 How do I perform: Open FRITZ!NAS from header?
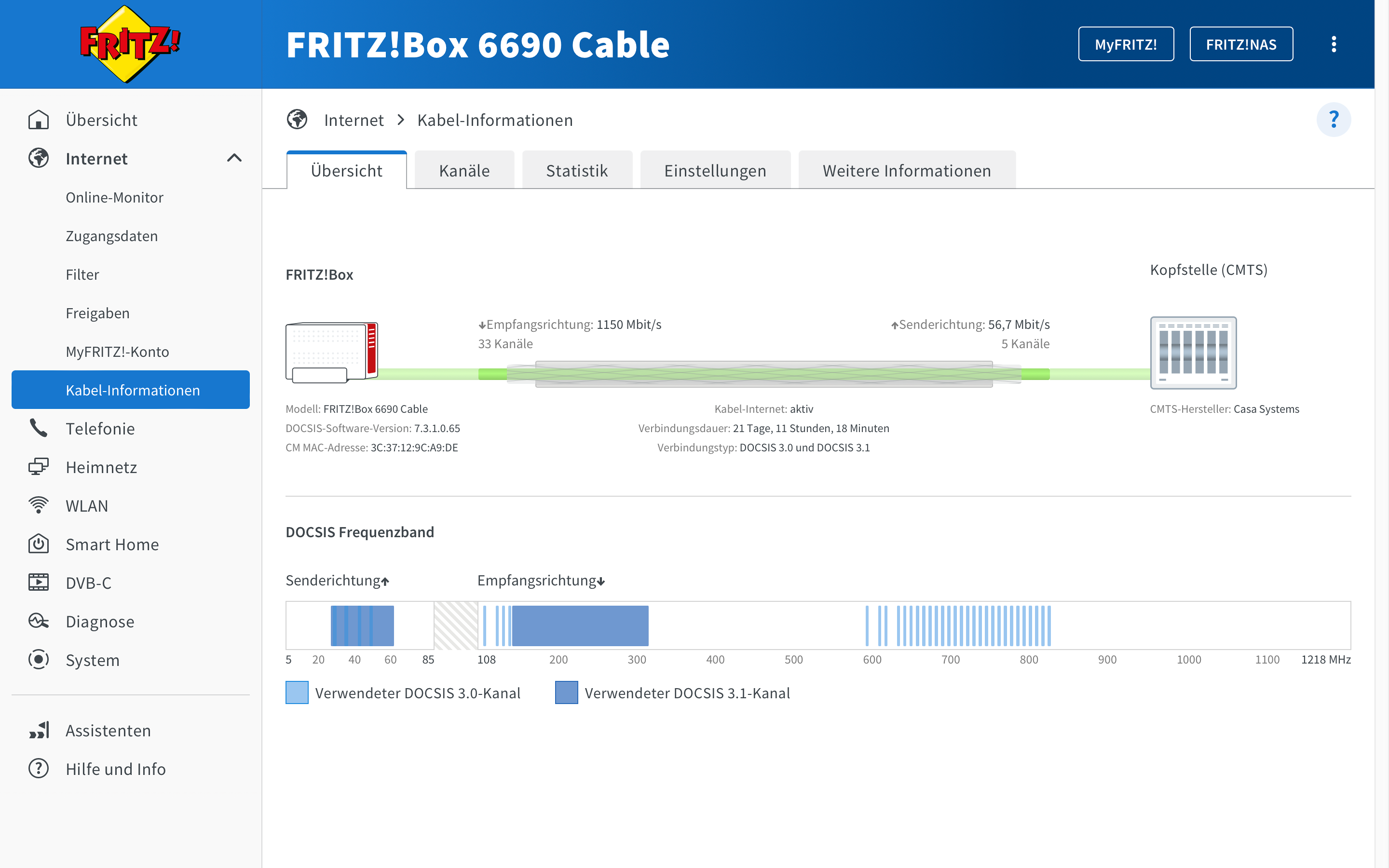pyautogui.click(x=1241, y=44)
